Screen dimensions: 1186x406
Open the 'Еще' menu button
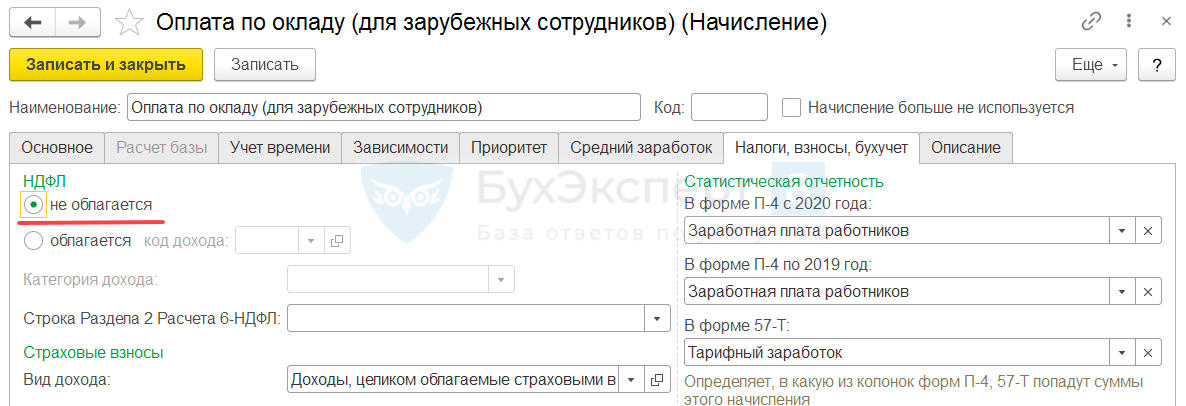tap(1092, 65)
